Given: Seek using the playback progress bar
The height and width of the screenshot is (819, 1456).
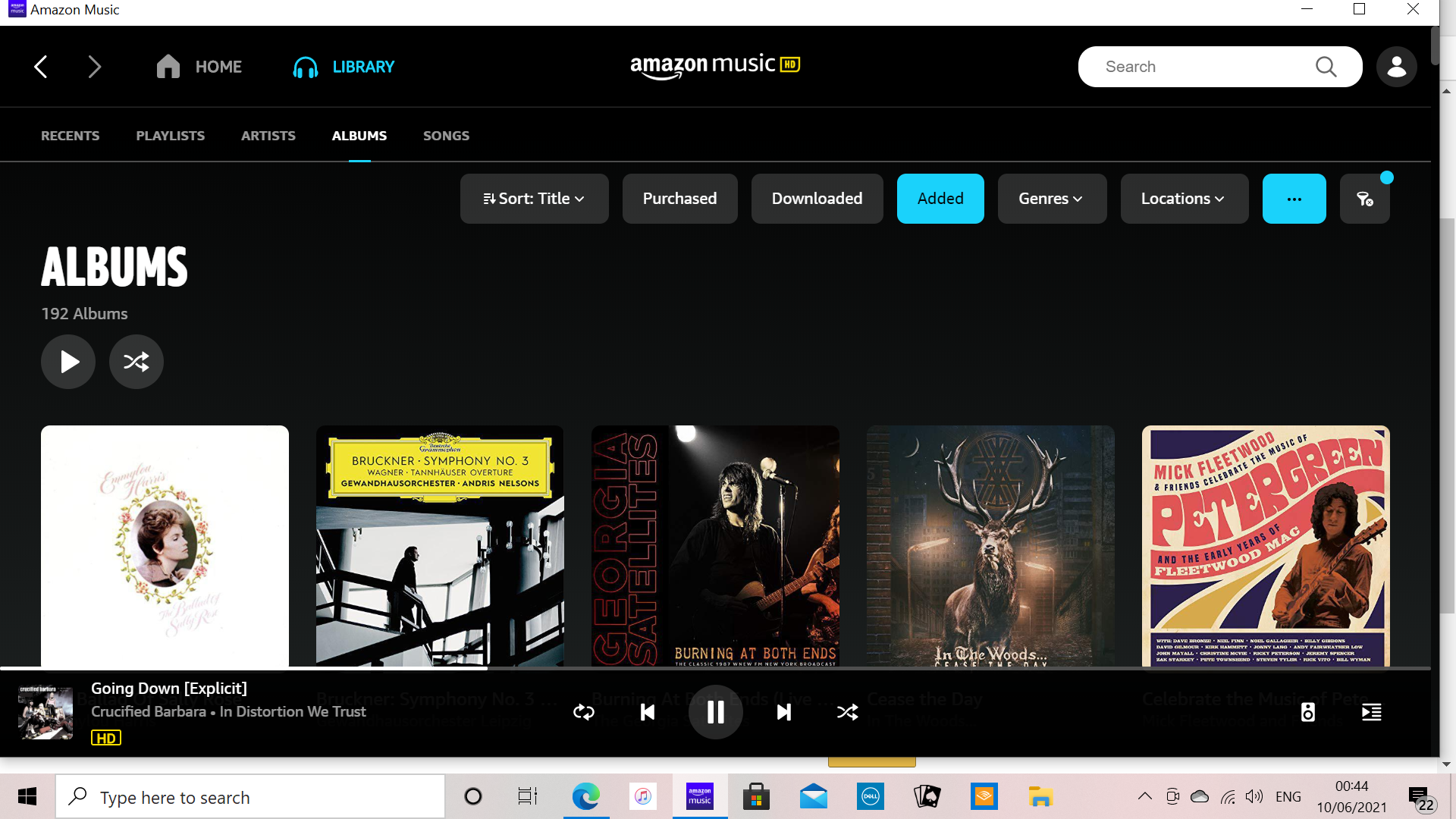Looking at the screenshot, I should [715, 668].
